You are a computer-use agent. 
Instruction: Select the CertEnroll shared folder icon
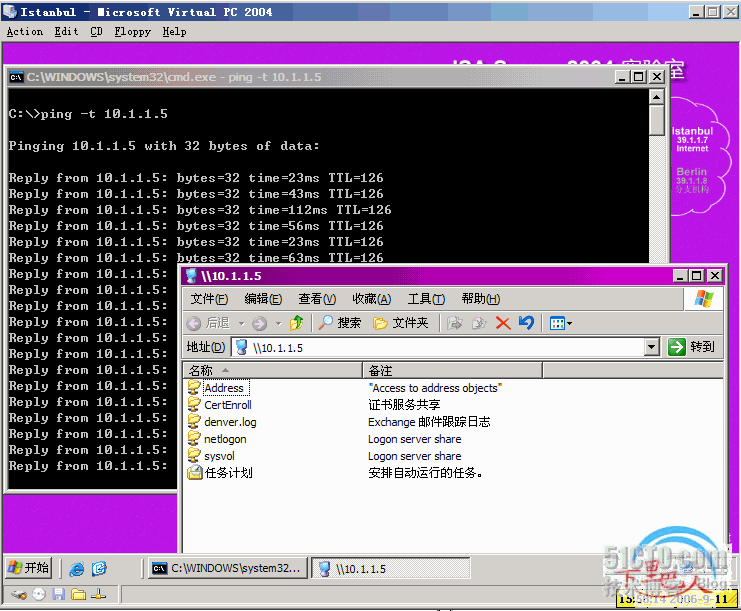pos(194,404)
